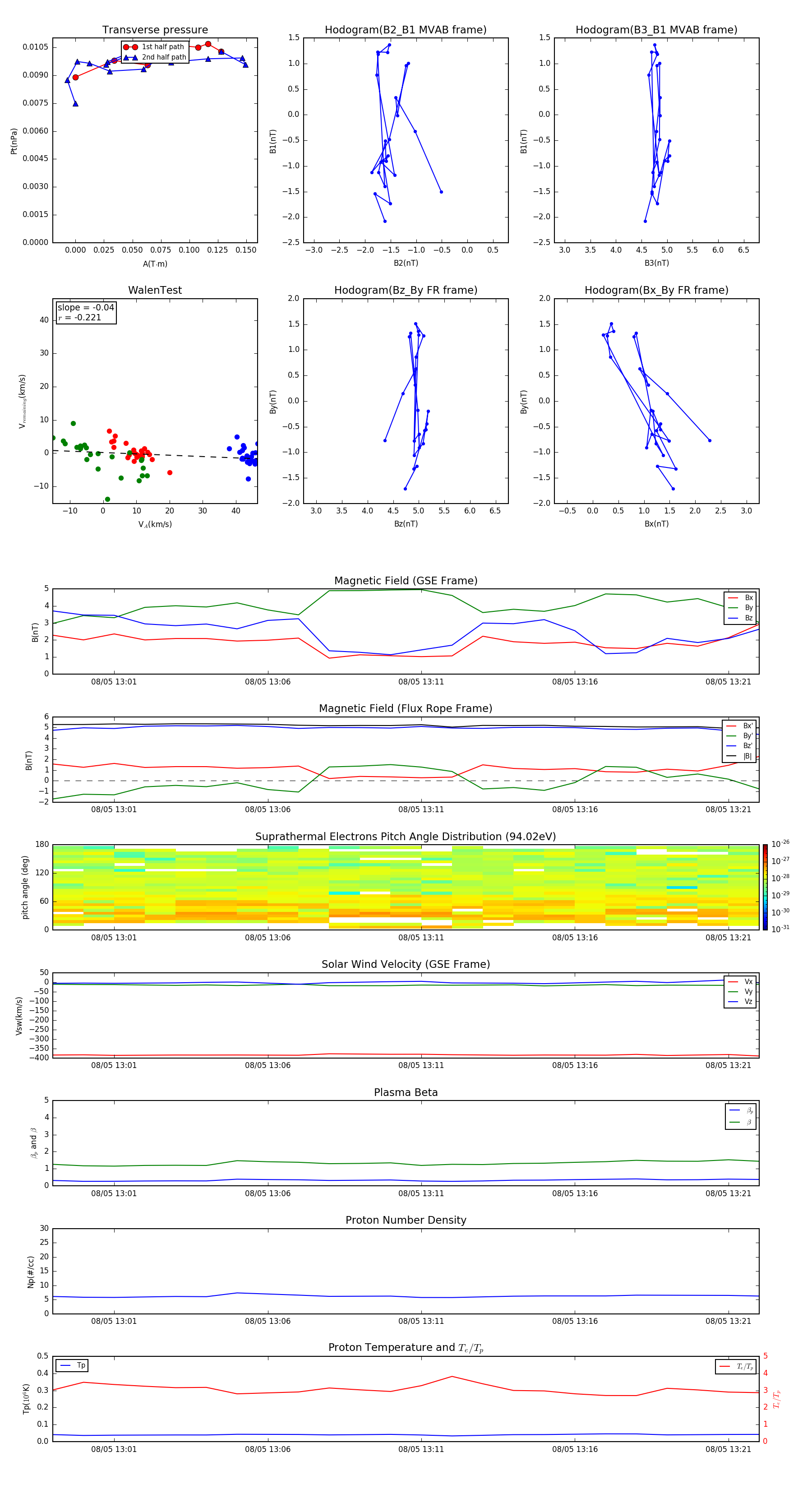Click the red Te/Tp right-side axis label
Viewport: 812px width, 1489px height.
[x=777, y=1399]
